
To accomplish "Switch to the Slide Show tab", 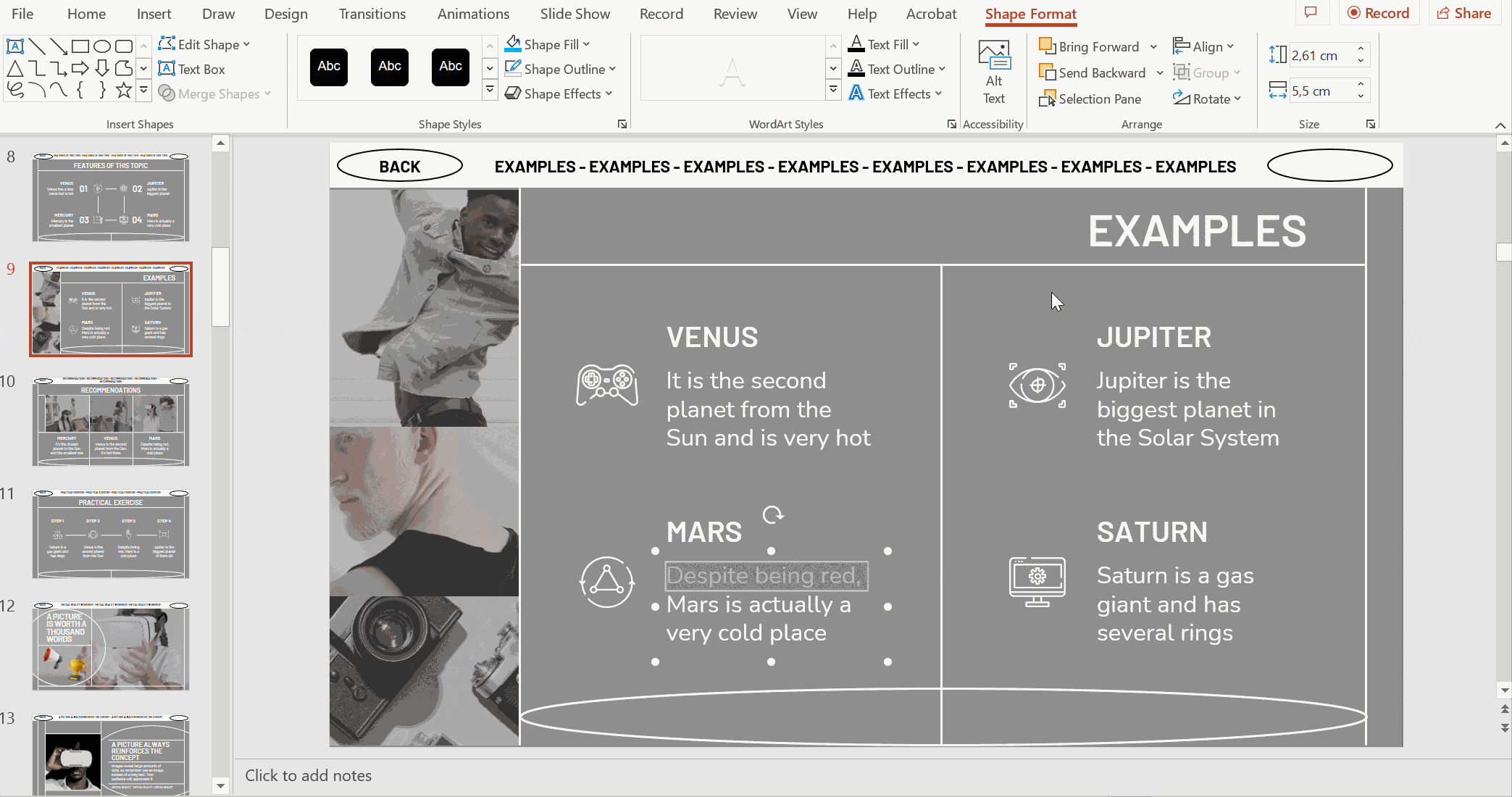I will pyautogui.click(x=575, y=14).
